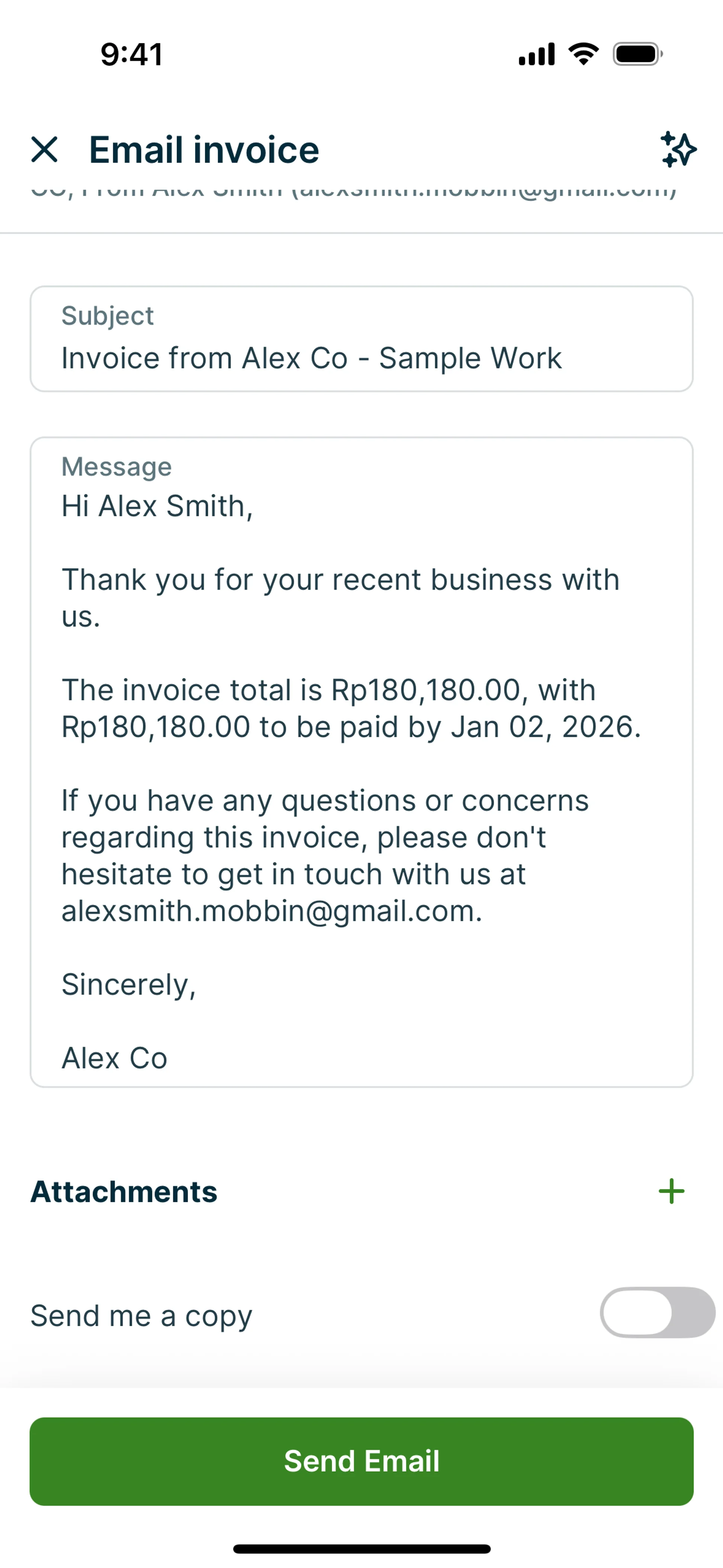Tap the Email invoice title

204,150
